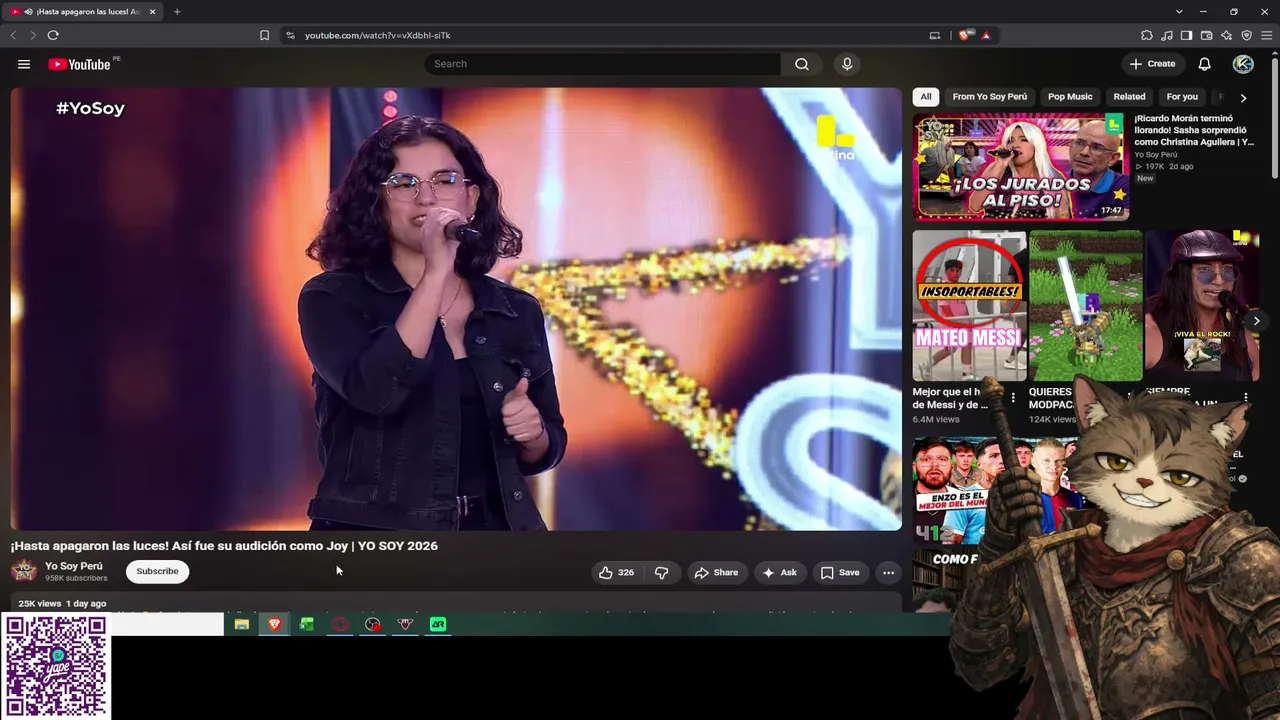Open the Mateo Messi Short thumbnail
The height and width of the screenshot is (720, 1280).
tap(969, 306)
